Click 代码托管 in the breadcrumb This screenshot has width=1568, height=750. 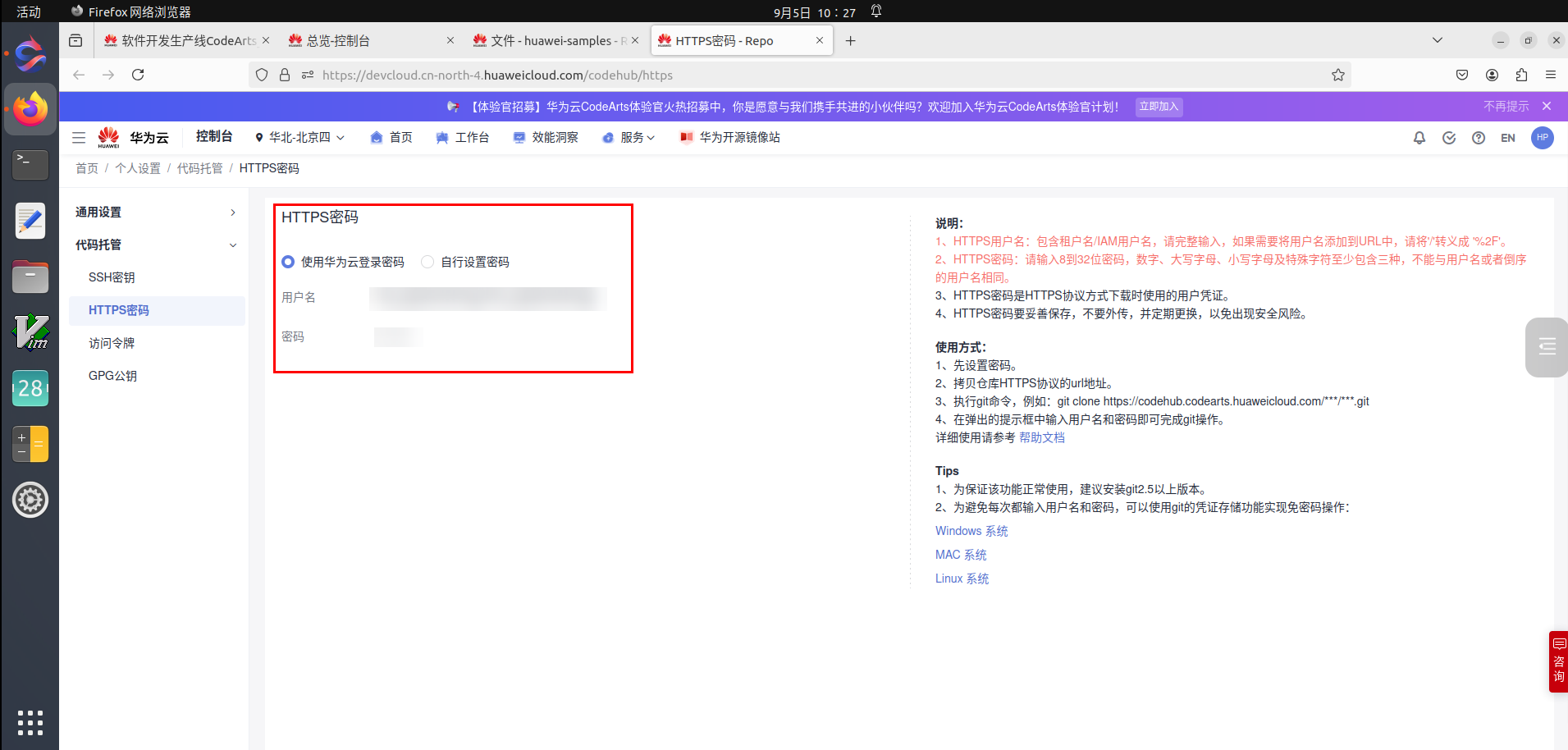(x=200, y=168)
